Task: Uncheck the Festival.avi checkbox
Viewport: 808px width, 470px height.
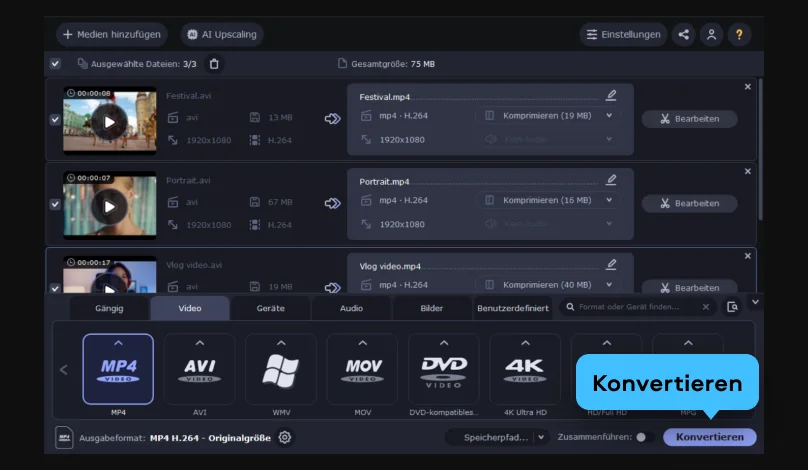Action: (x=55, y=120)
